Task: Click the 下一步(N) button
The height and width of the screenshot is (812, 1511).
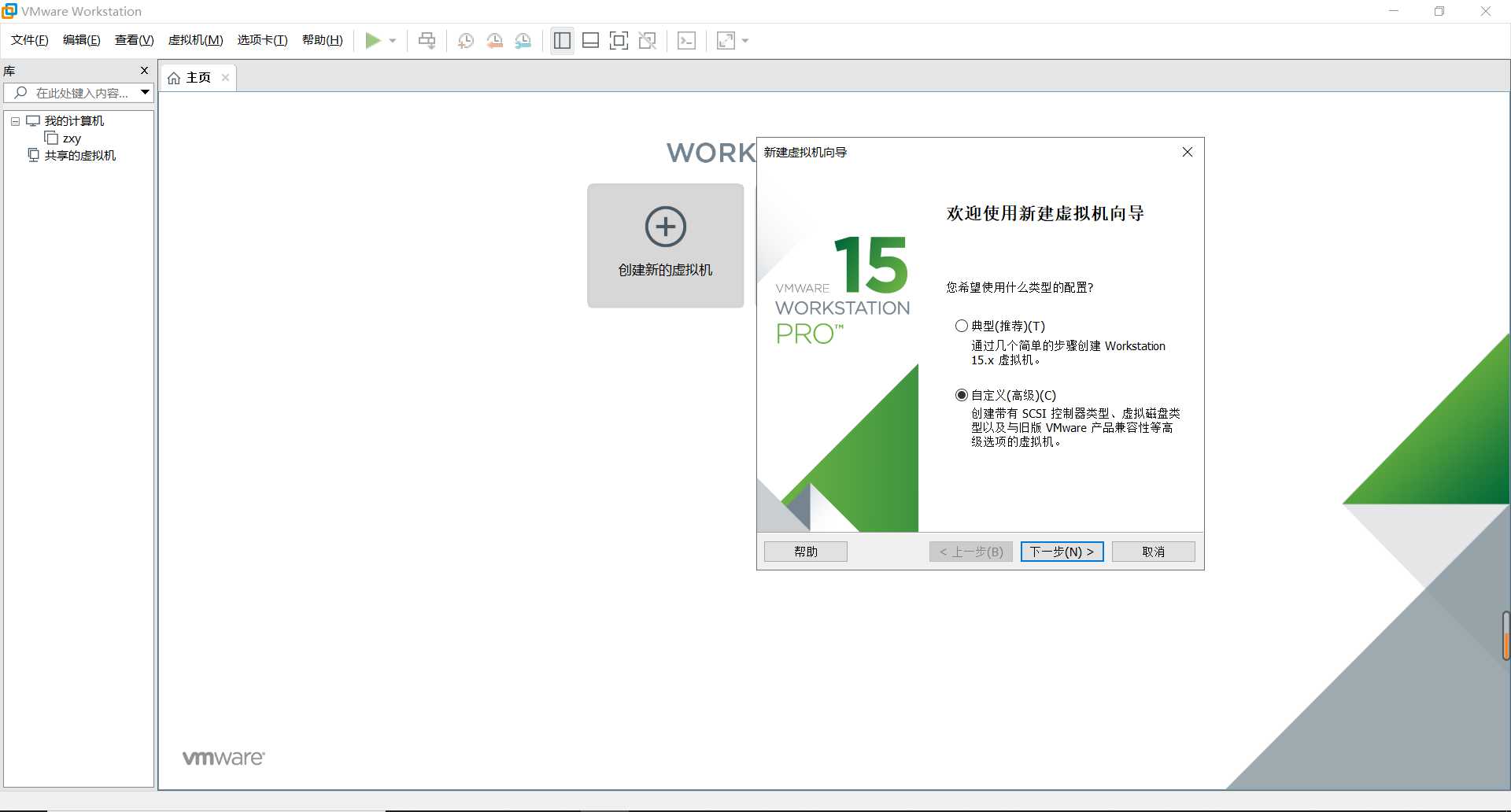Action: tap(1062, 552)
